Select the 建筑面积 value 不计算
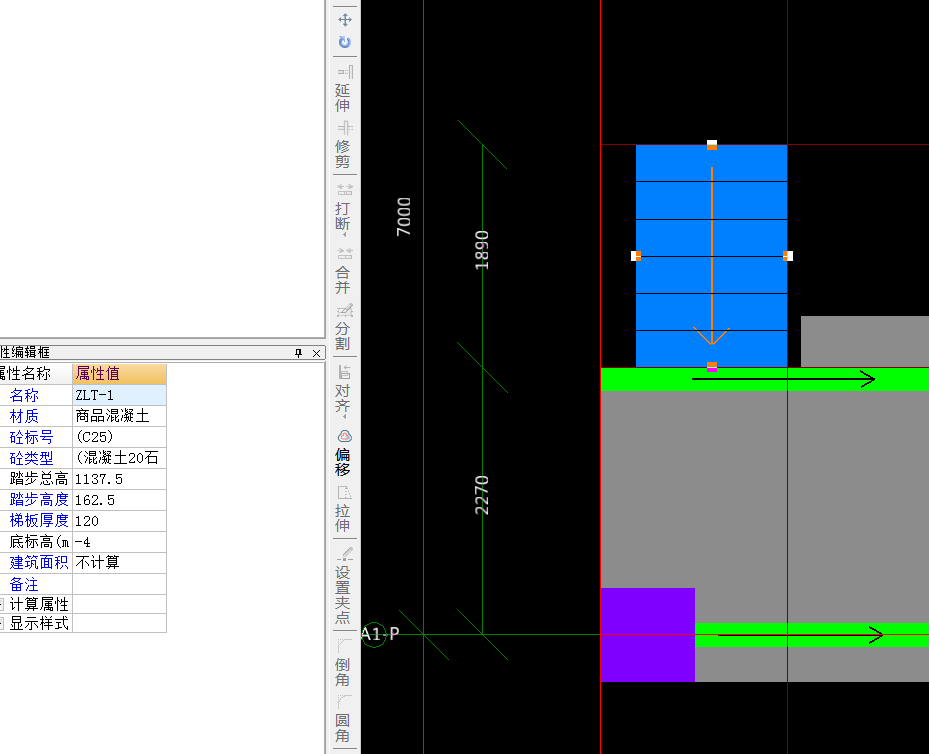 coord(119,563)
